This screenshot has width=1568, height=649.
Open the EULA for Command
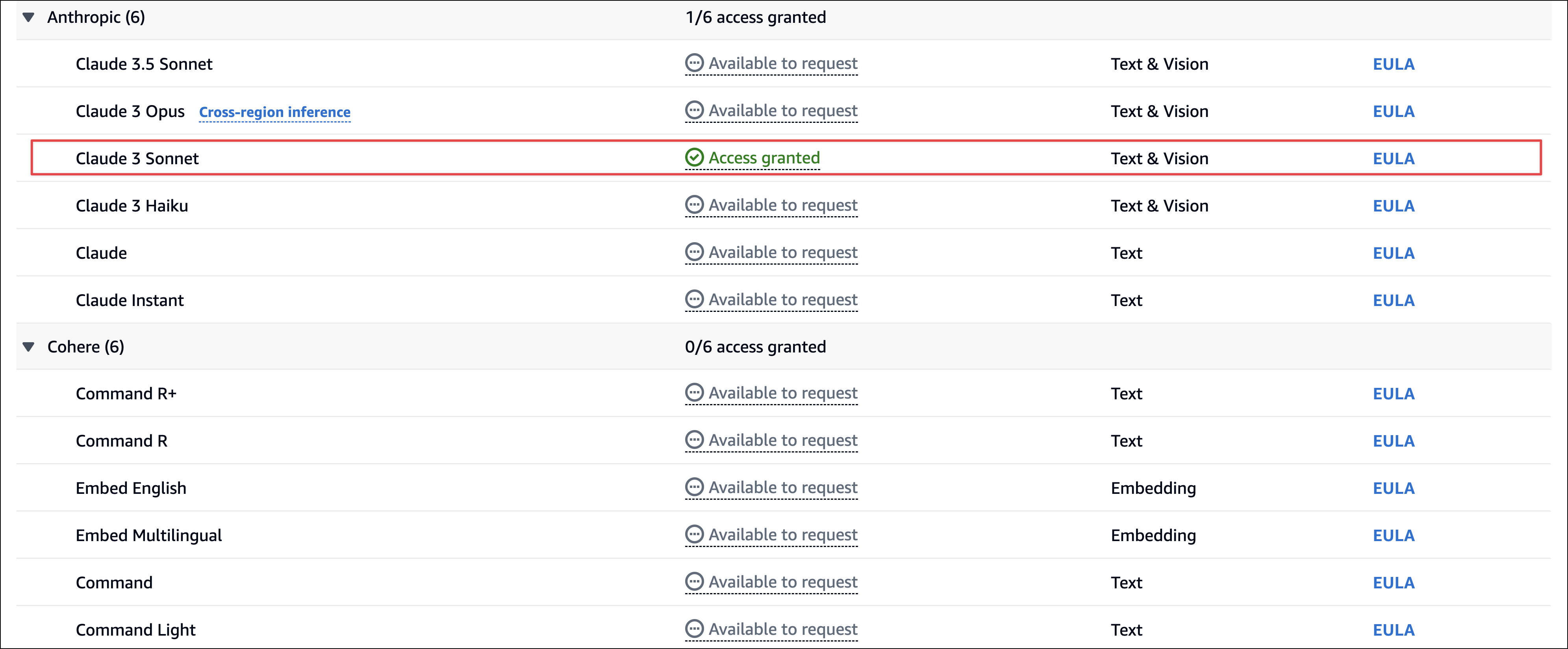click(x=1393, y=582)
